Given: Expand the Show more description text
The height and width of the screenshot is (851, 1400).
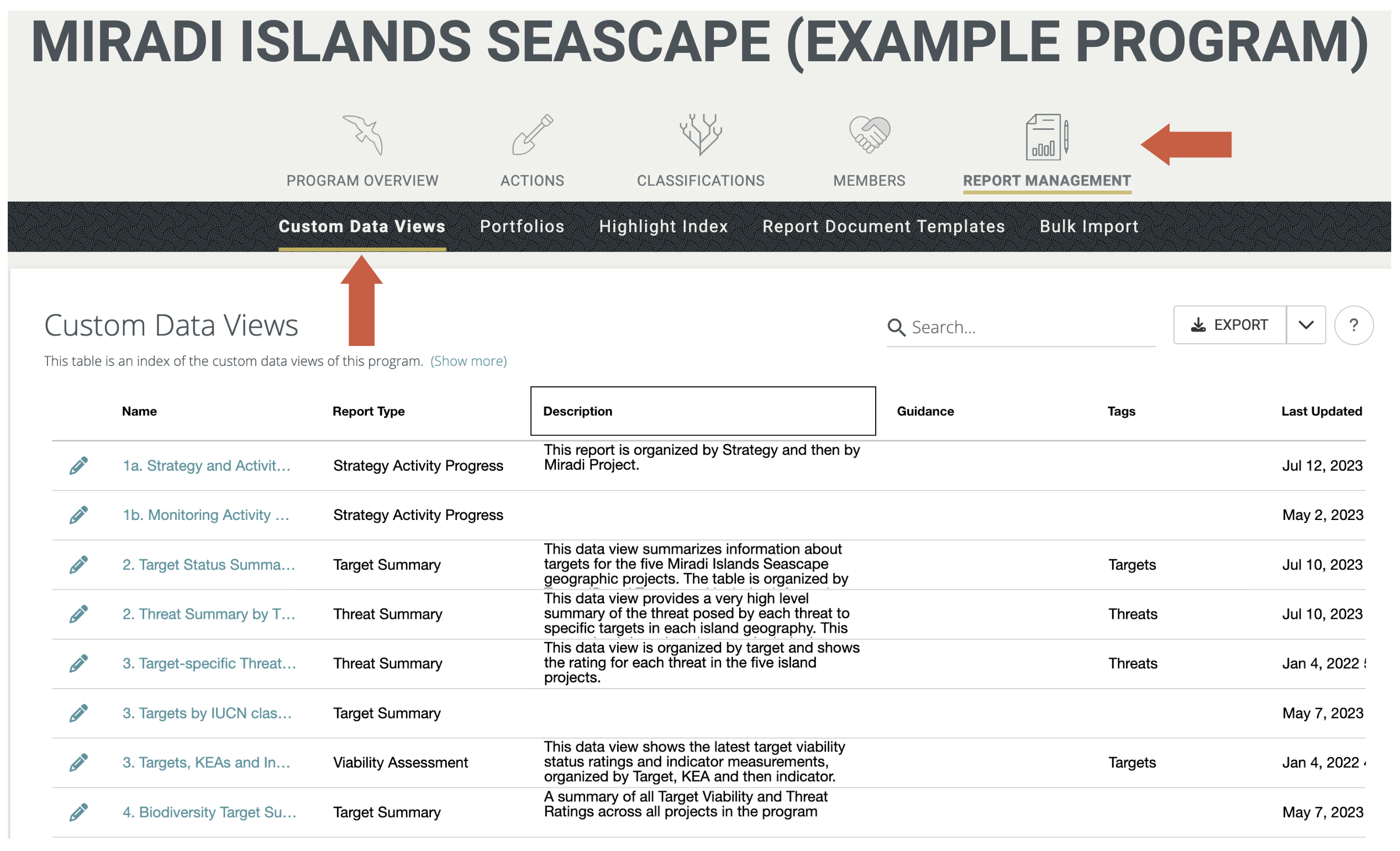Looking at the screenshot, I should click(x=468, y=360).
